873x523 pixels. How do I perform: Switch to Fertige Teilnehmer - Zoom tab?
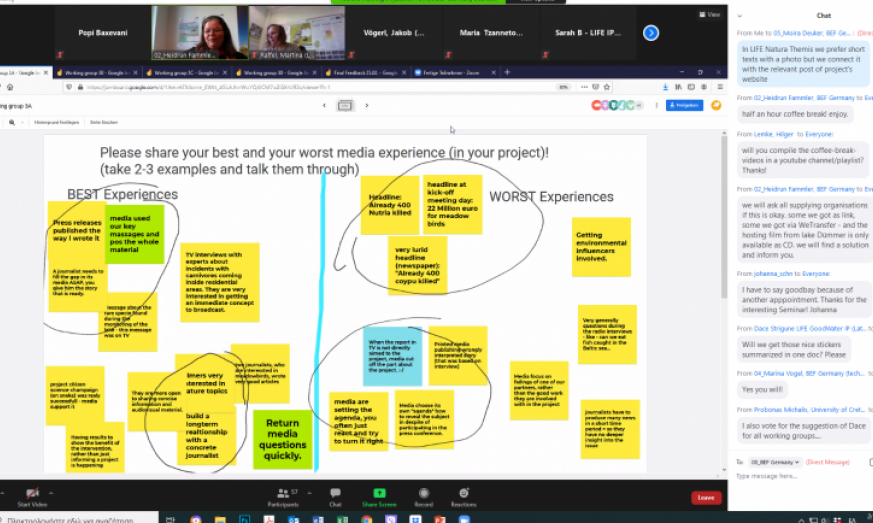click(455, 72)
